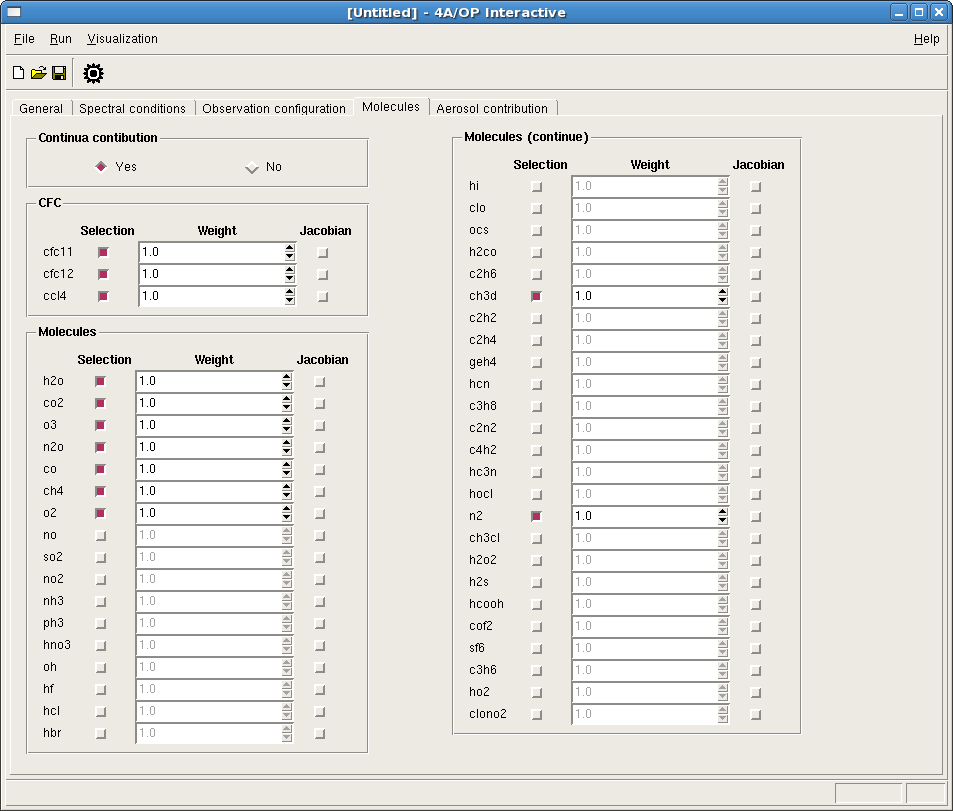Viewport: 953px width, 811px height.
Task: Uncheck the cfc11 selection checkbox
Action: [103, 252]
